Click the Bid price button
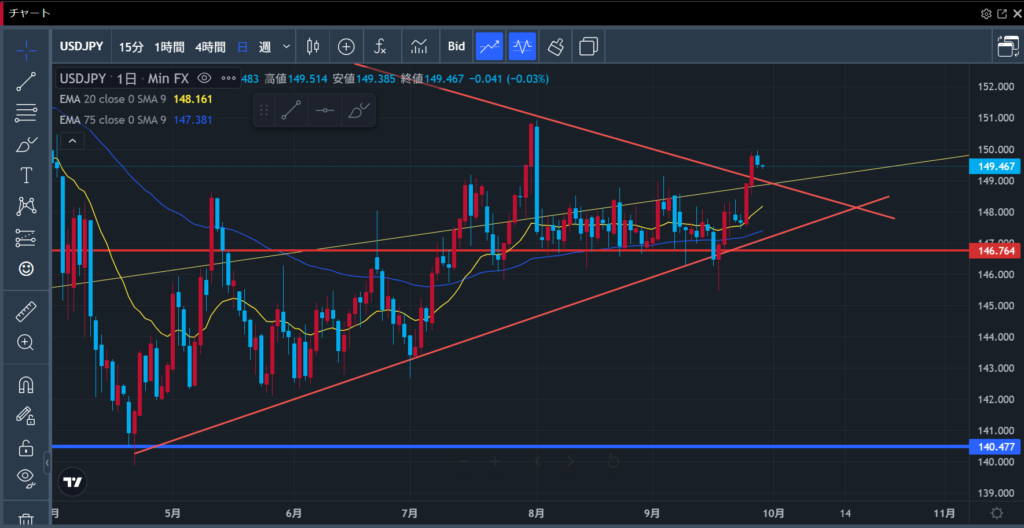The height and width of the screenshot is (528, 1024). click(456, 46)
